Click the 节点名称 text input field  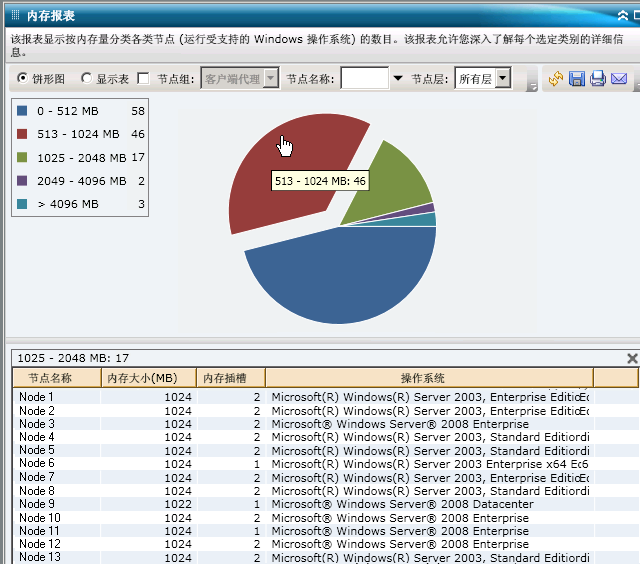364,78
